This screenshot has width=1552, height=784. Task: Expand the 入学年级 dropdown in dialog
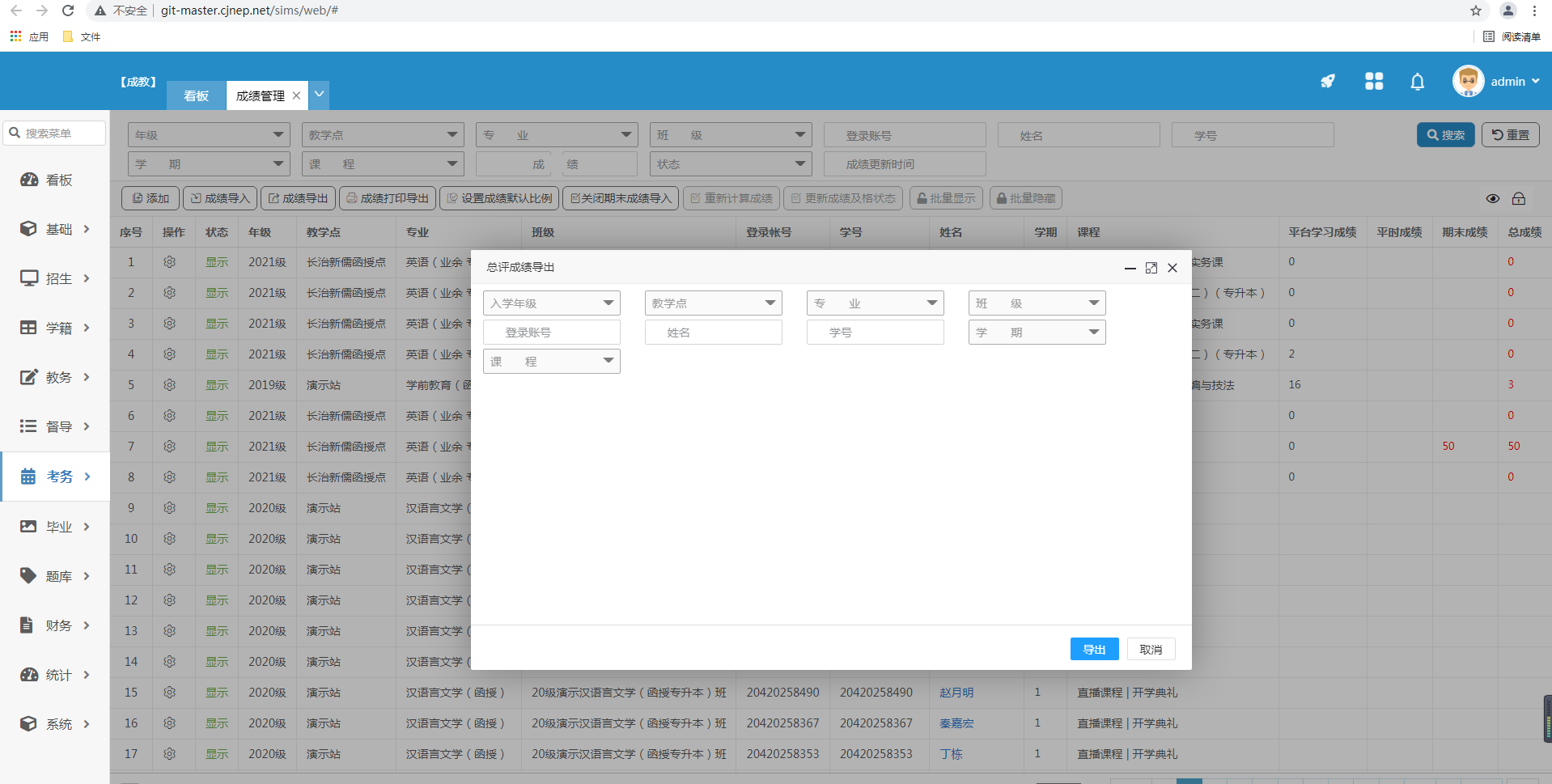(x=551, y=303)
